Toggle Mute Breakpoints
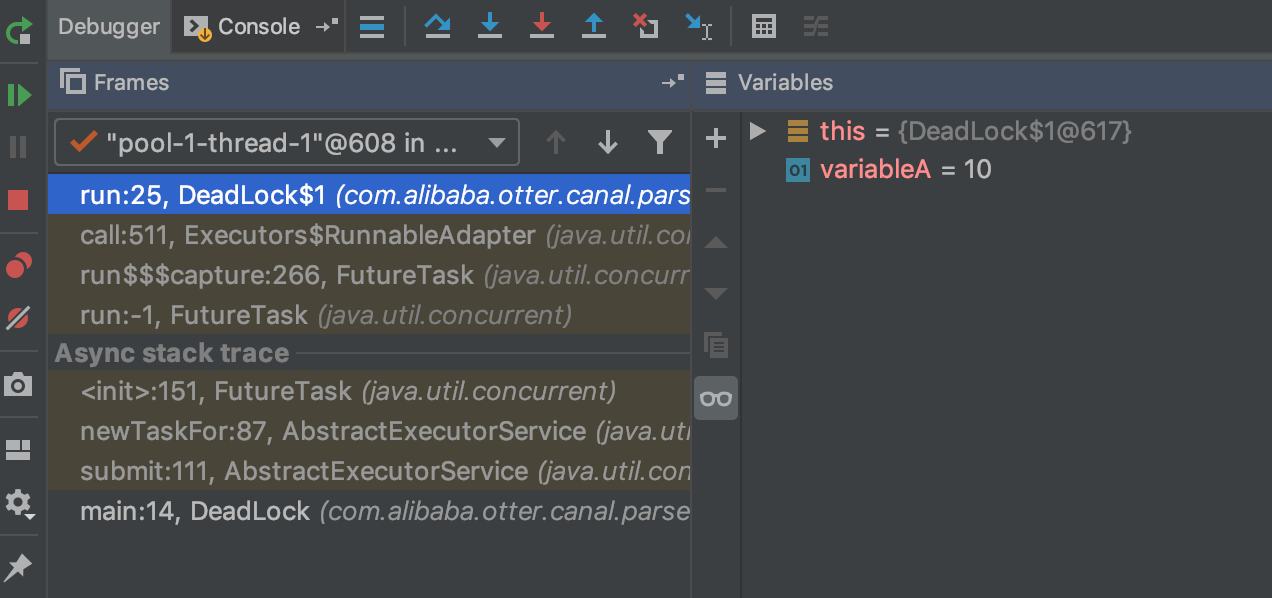 [x=19, y=318]
